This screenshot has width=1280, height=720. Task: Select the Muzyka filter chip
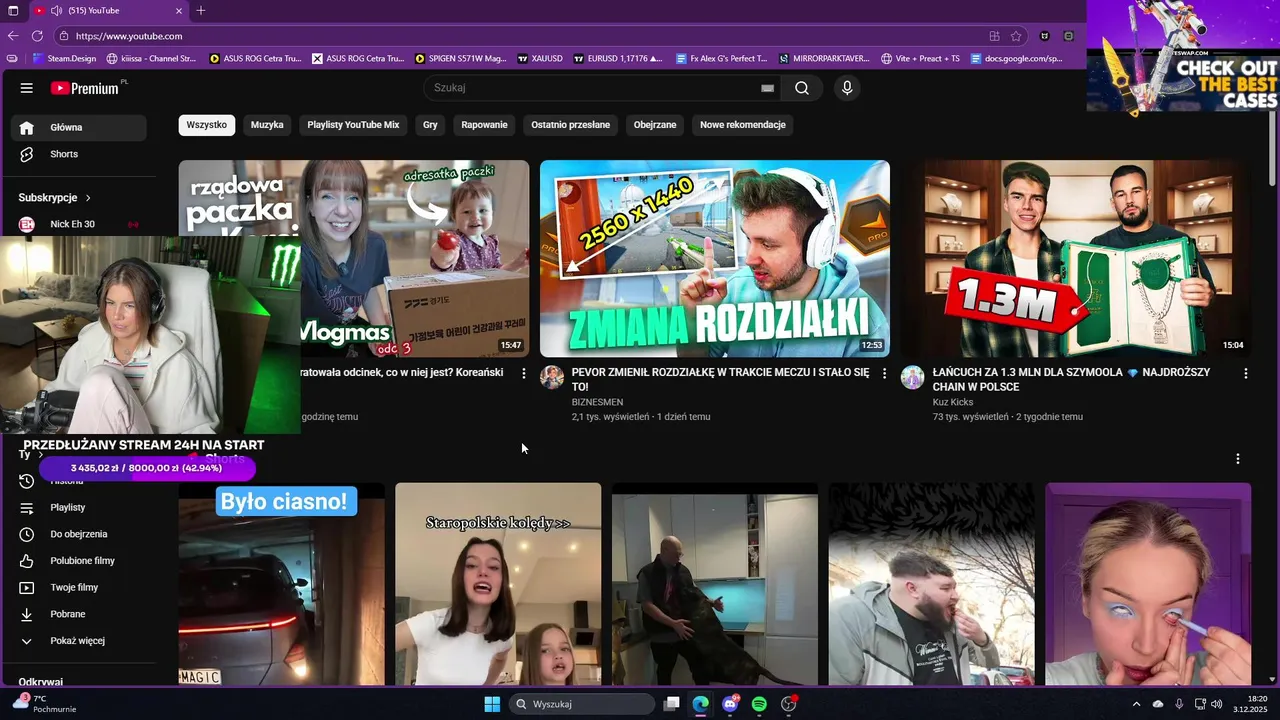click(x=267, y=125)
